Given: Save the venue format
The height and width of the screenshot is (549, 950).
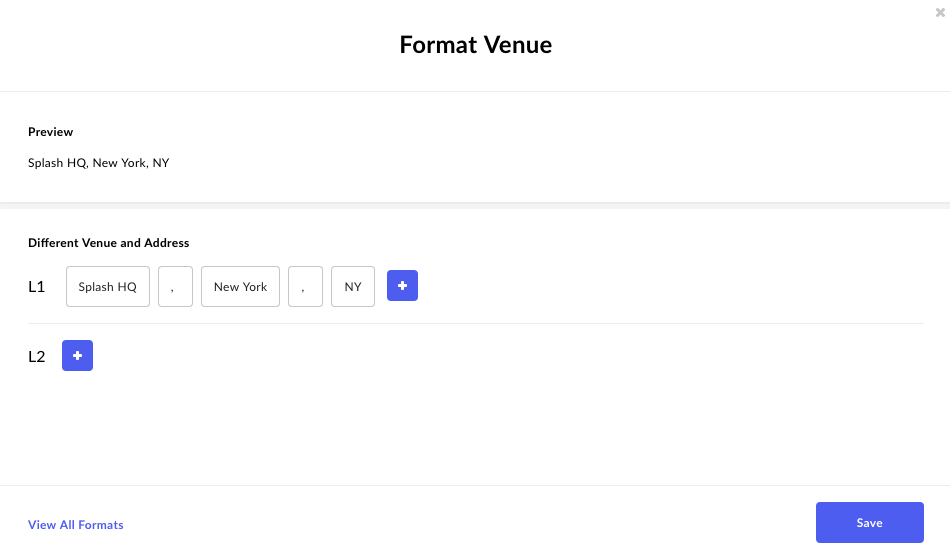Looking at the screenshot, I should click(870, 522).
